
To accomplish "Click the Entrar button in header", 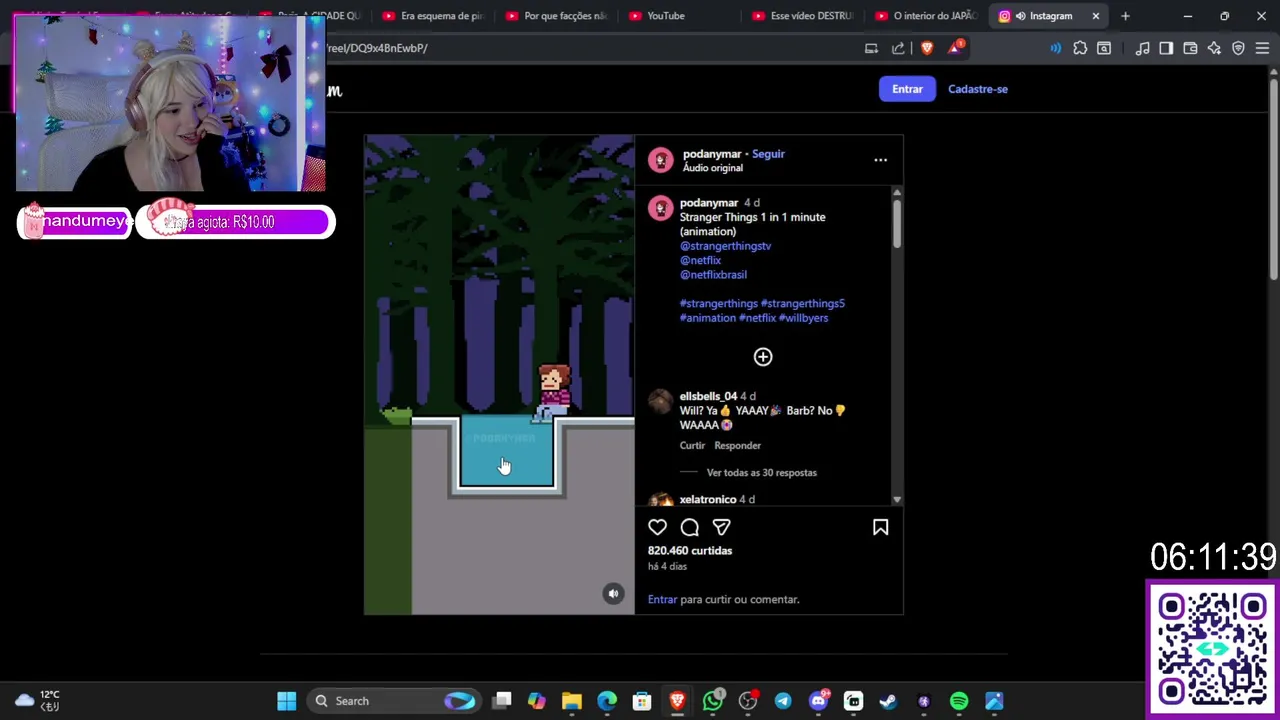I will (x=907, y=89).
